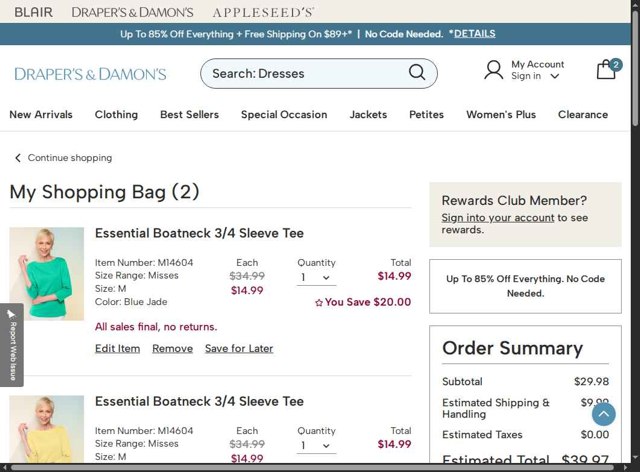Click the Estimated Taxes $0.00 value
This screenshot has width=640, height=472.
595,434
